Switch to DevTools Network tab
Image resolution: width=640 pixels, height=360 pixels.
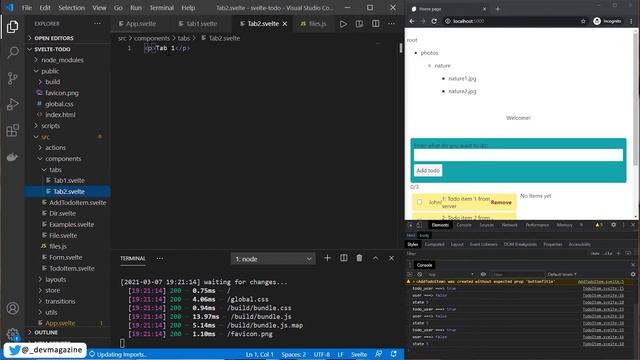pyautogui.click(x=509, y=225)
